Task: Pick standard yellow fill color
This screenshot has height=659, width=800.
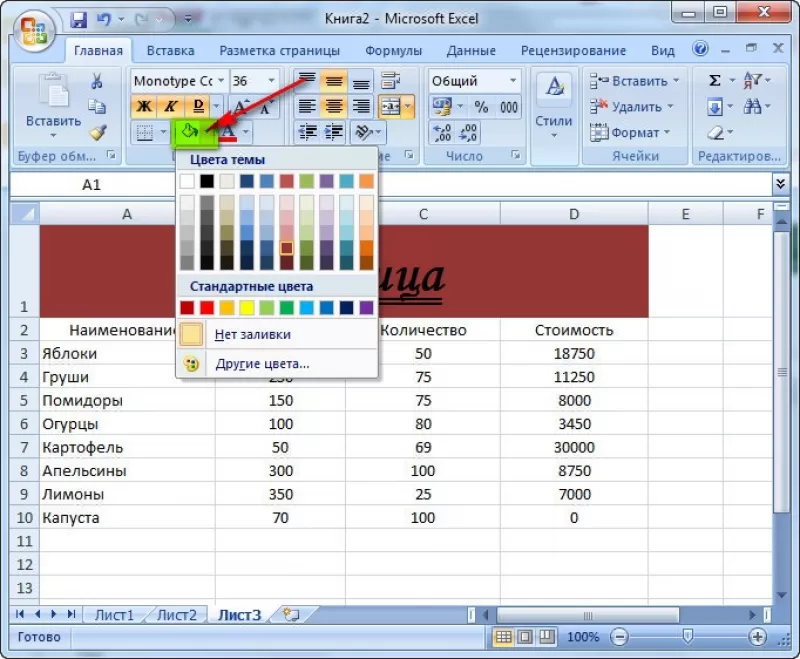Action: point(247,308)
